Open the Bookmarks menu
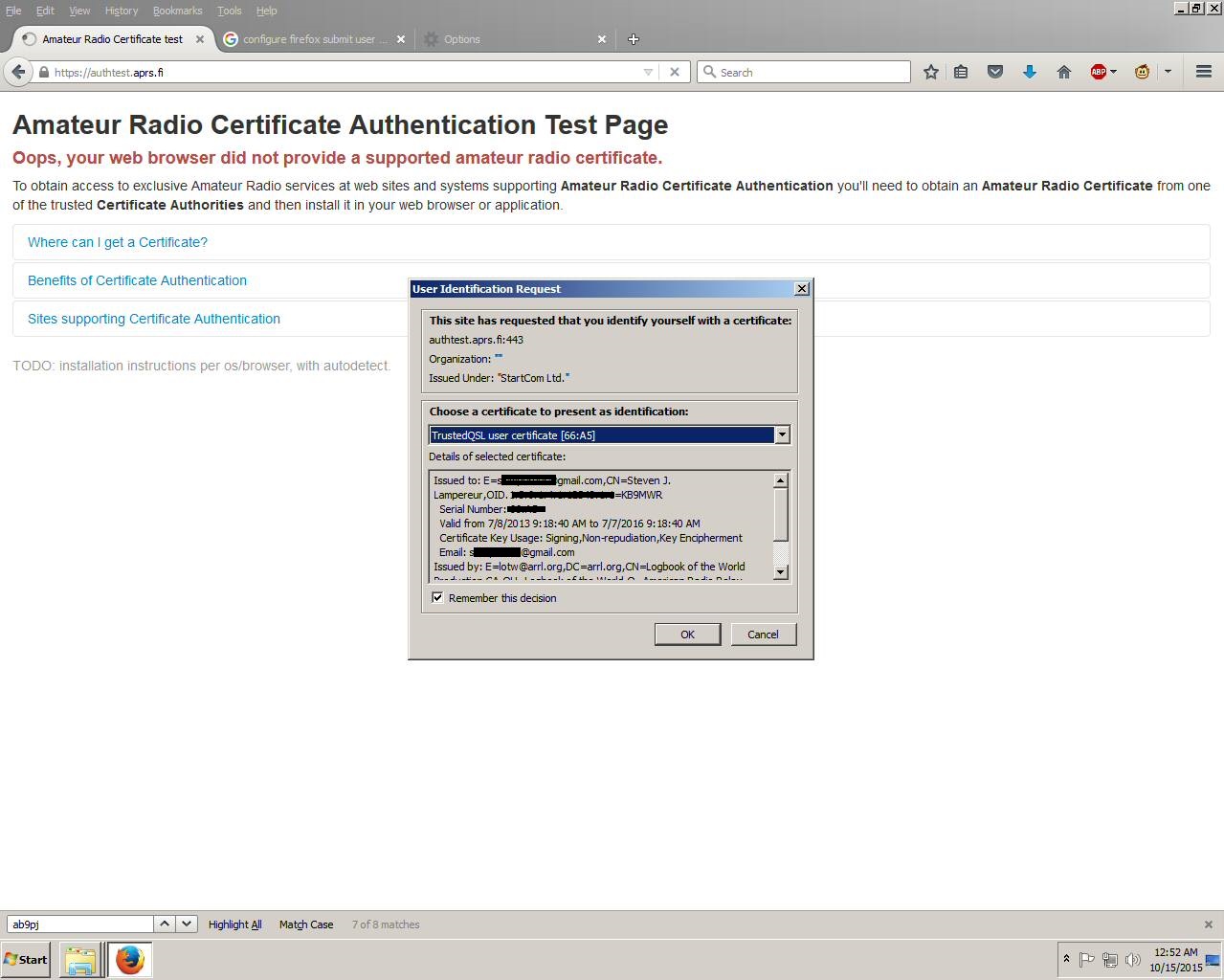 pyautogui.click(x=177, y=11)
